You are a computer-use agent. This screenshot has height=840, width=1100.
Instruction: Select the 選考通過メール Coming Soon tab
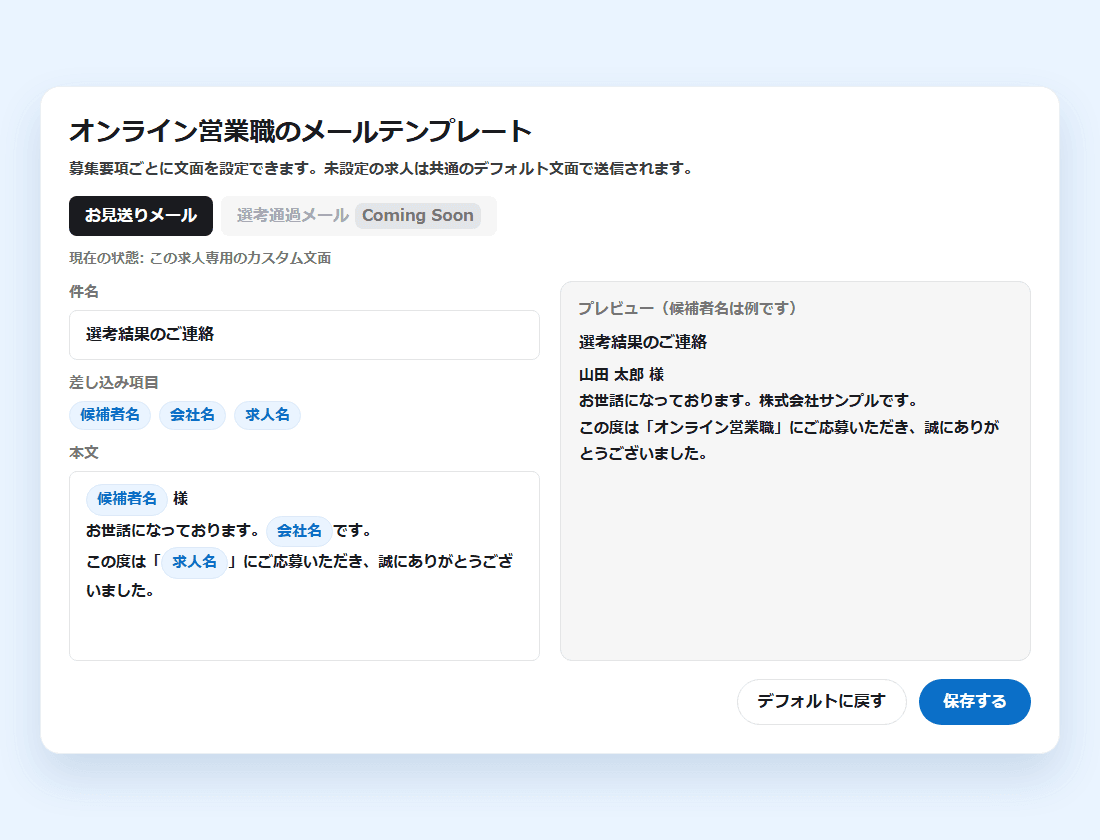click(358, 215)
